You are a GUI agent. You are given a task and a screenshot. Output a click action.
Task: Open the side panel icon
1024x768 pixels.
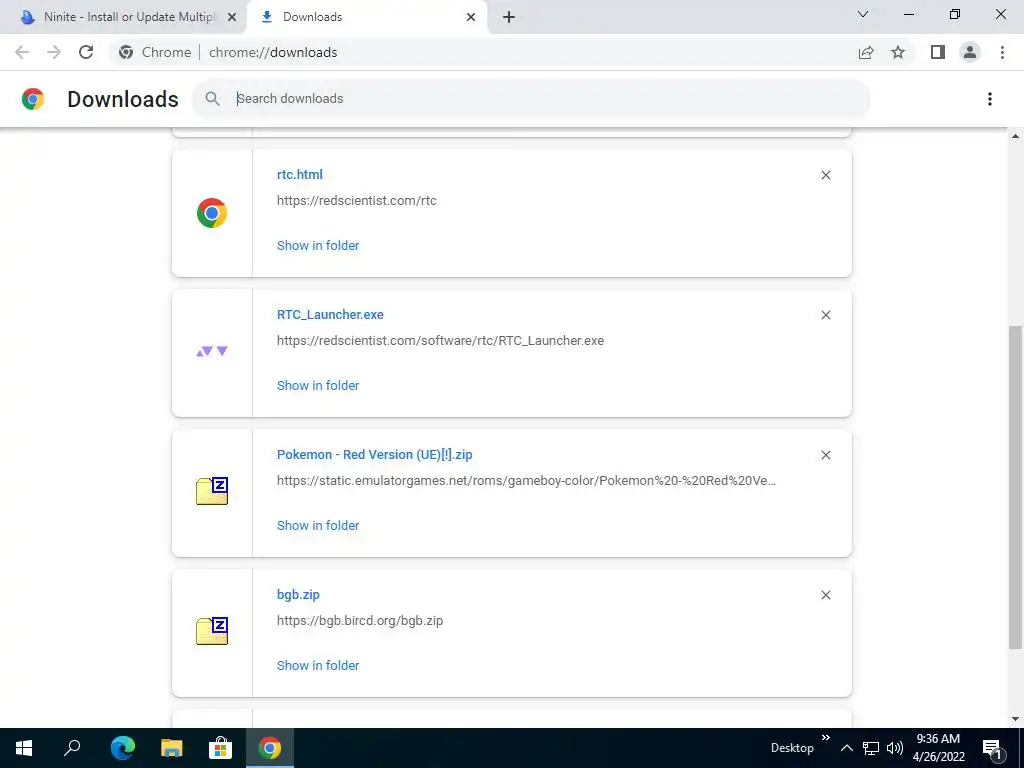[x=938, y=52]
